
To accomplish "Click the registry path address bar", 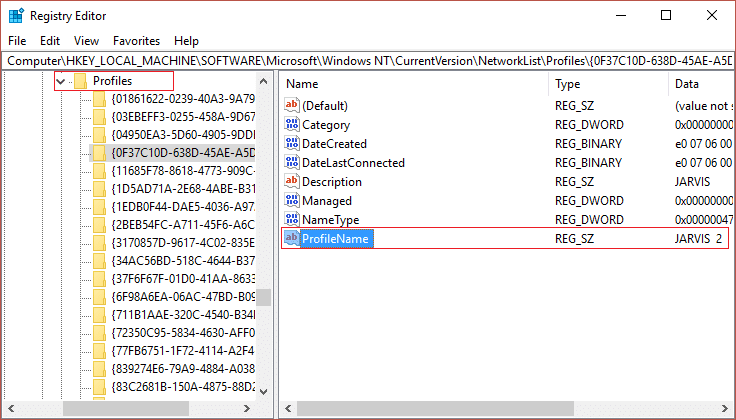I will pyautogui.click(x=368, y=61).
